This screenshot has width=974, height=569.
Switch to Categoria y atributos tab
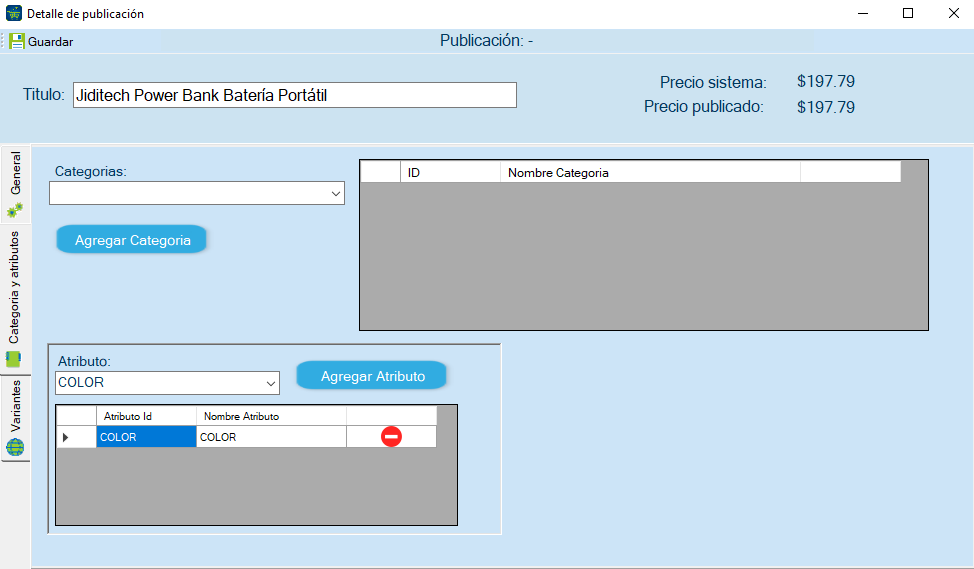(15, 298)
